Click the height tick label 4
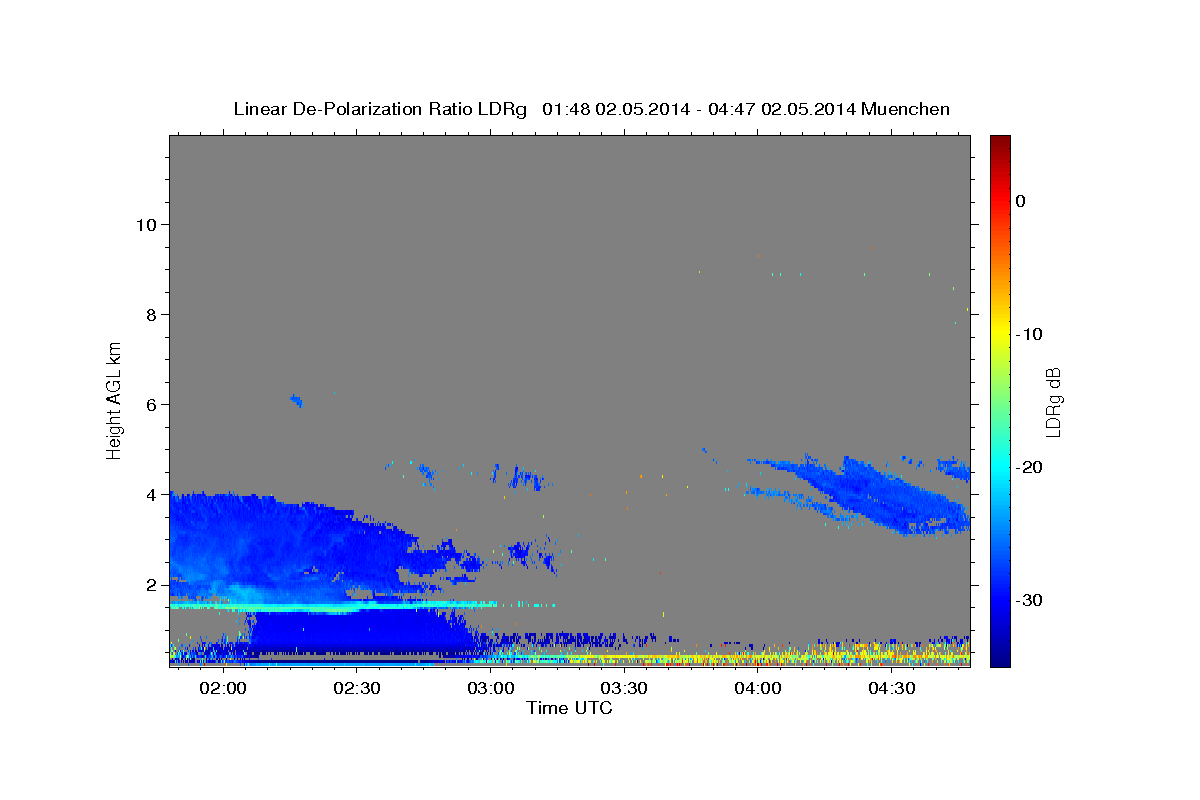This screenshot has width=1200, height=800. tap(152, 494)
